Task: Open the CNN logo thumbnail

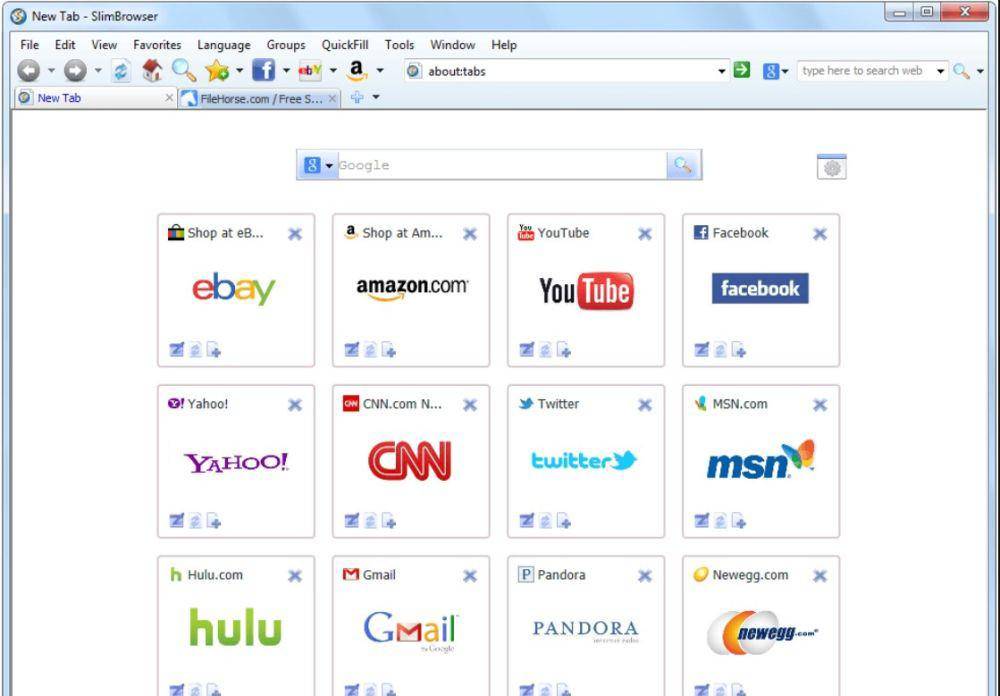Action: pos(410,461)
